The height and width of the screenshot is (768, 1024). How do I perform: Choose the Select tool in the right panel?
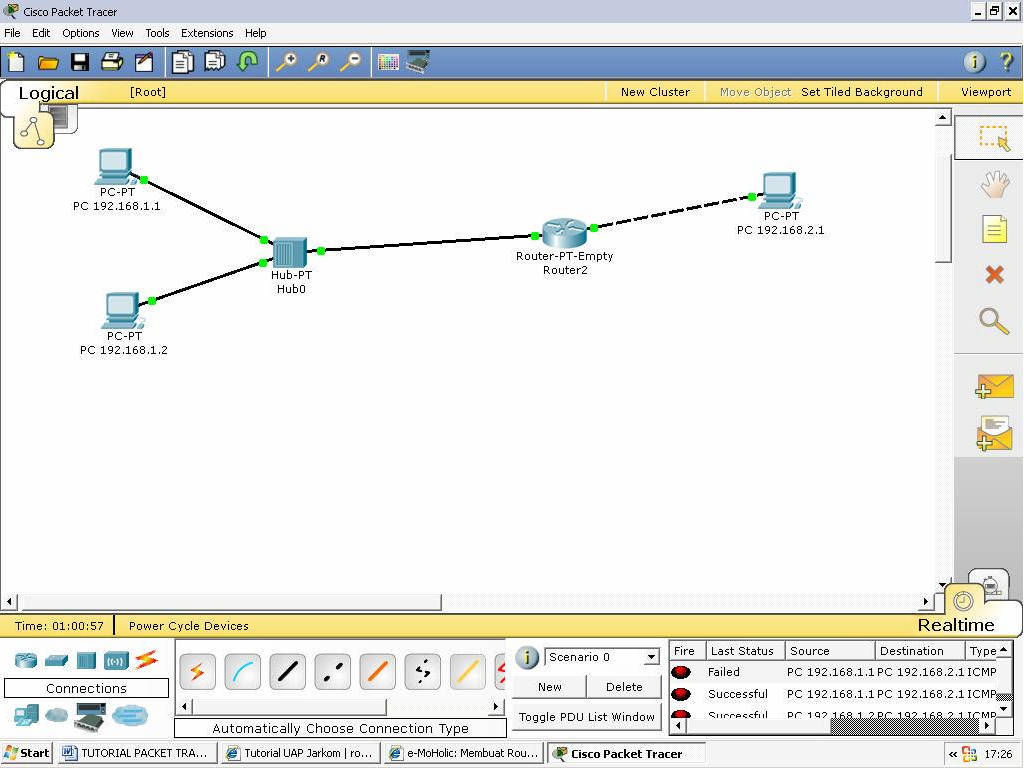click(x=994, y=137)
